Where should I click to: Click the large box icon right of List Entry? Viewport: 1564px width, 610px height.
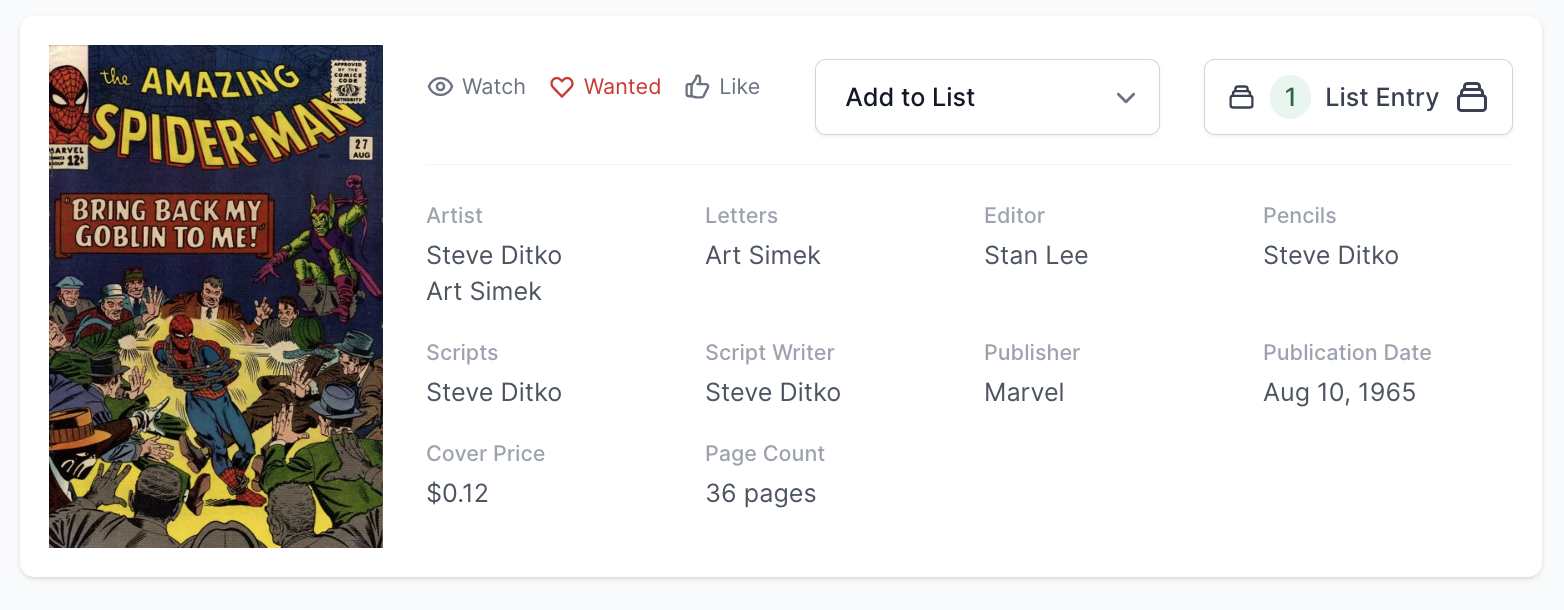[1471, 97]
